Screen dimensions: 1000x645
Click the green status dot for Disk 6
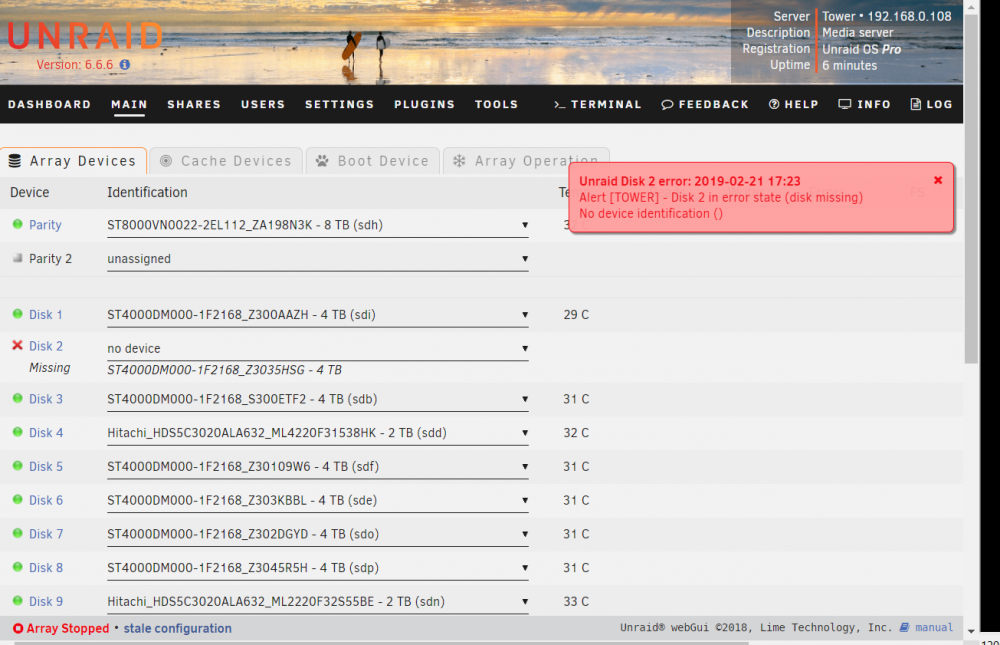point(17,500)
